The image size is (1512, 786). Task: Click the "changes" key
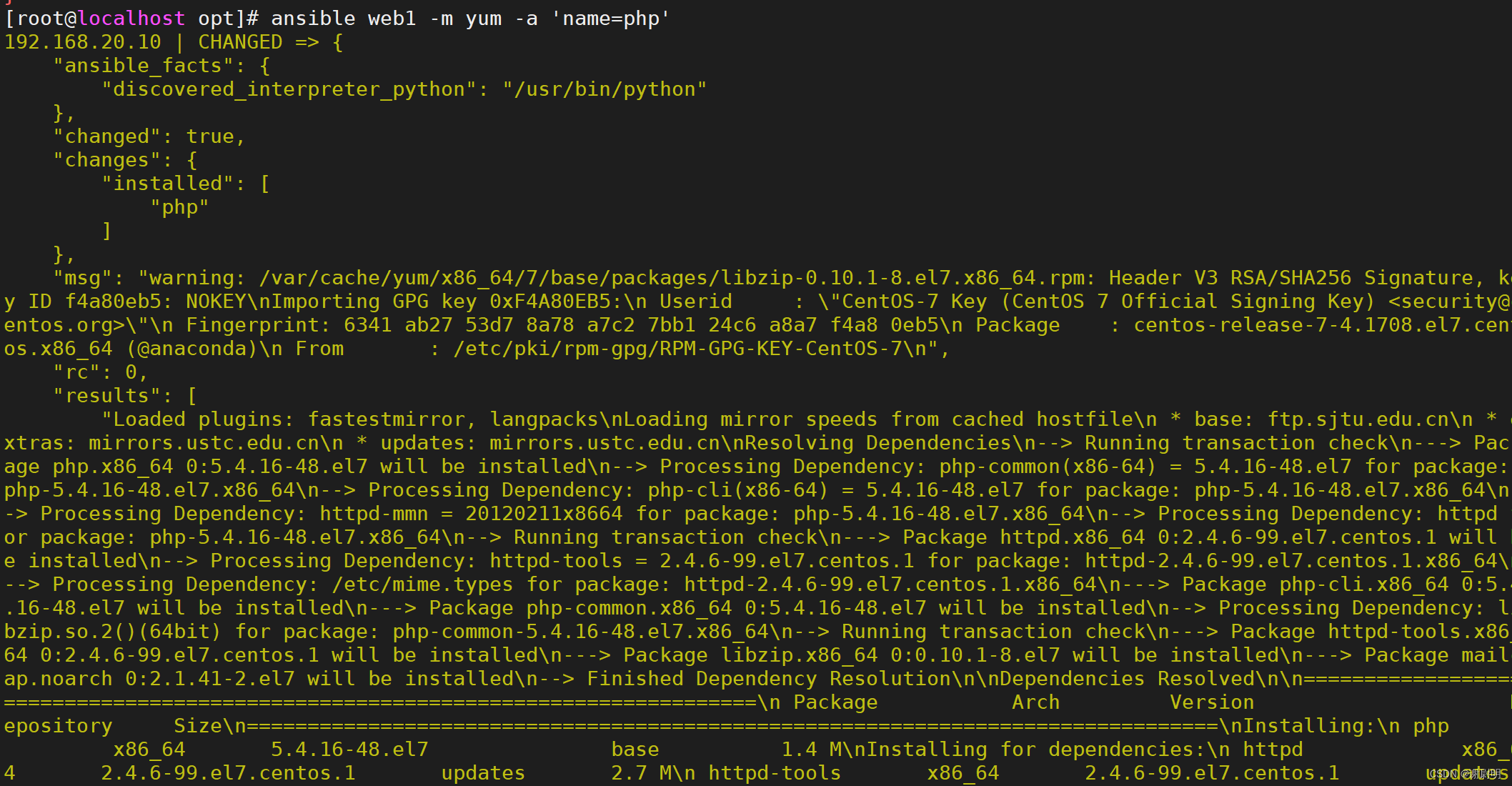(x=107, y=160)
